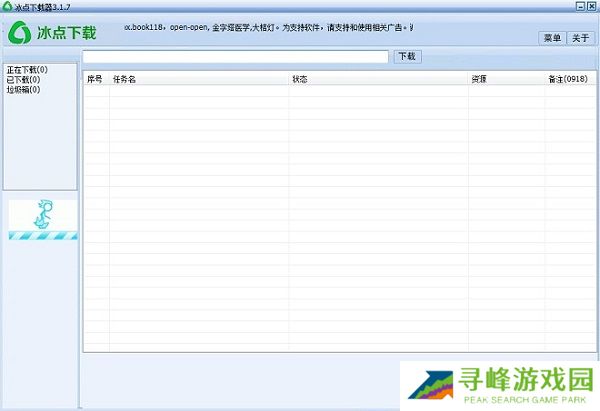Screen dimensions: 600x411
Task: Minimize the 冰点下载器 window
Action: pos(580,6)
